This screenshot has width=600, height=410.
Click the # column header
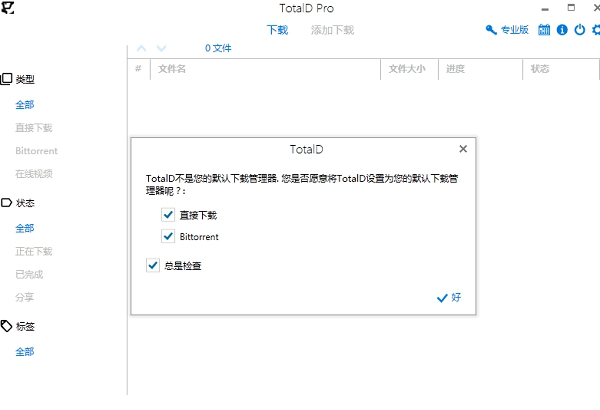[138, 69]
